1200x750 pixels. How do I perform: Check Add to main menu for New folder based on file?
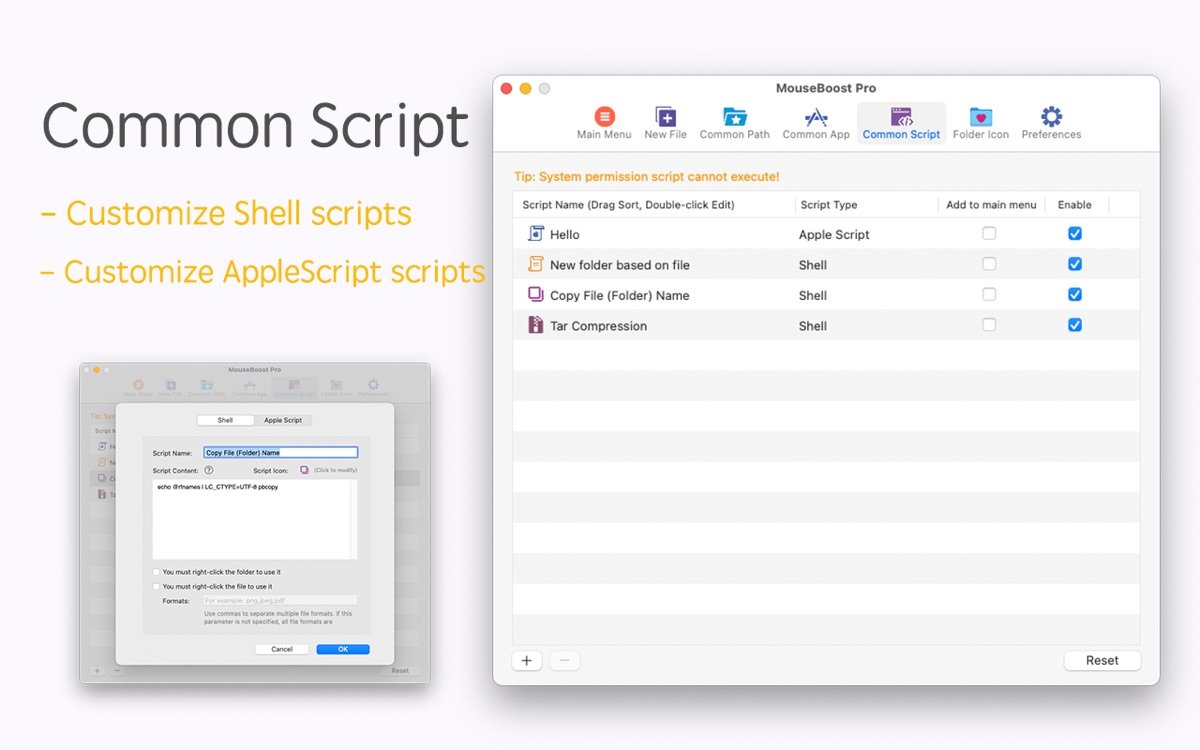(x=989, y=264)
